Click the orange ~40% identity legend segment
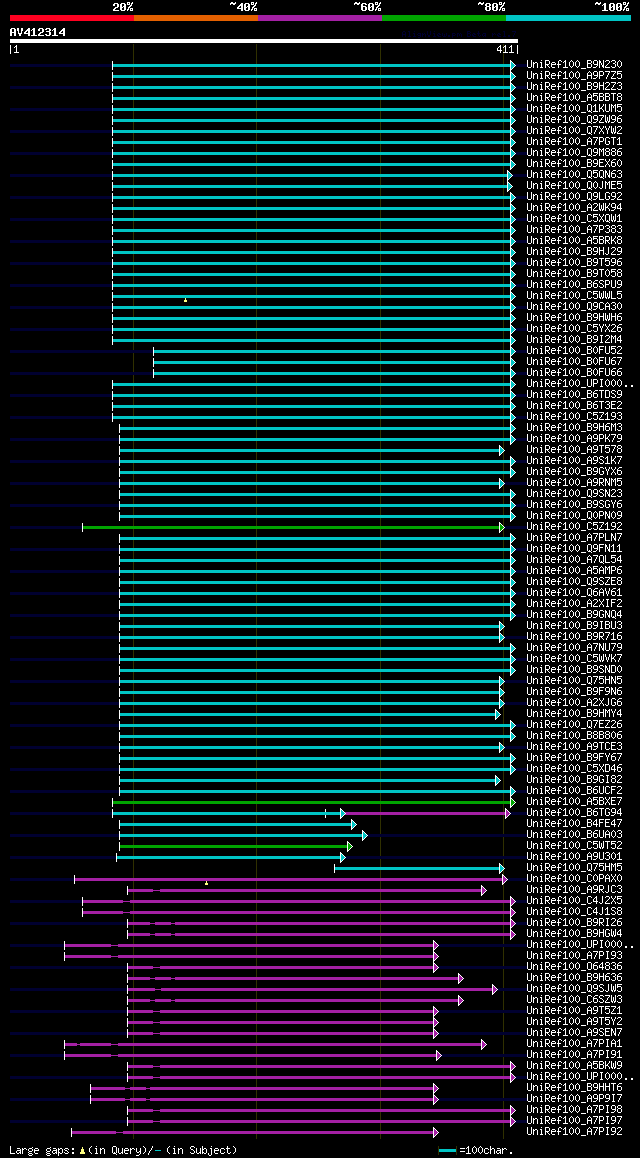The width and height of the screenshot is (640, 1158). [196, 18]
